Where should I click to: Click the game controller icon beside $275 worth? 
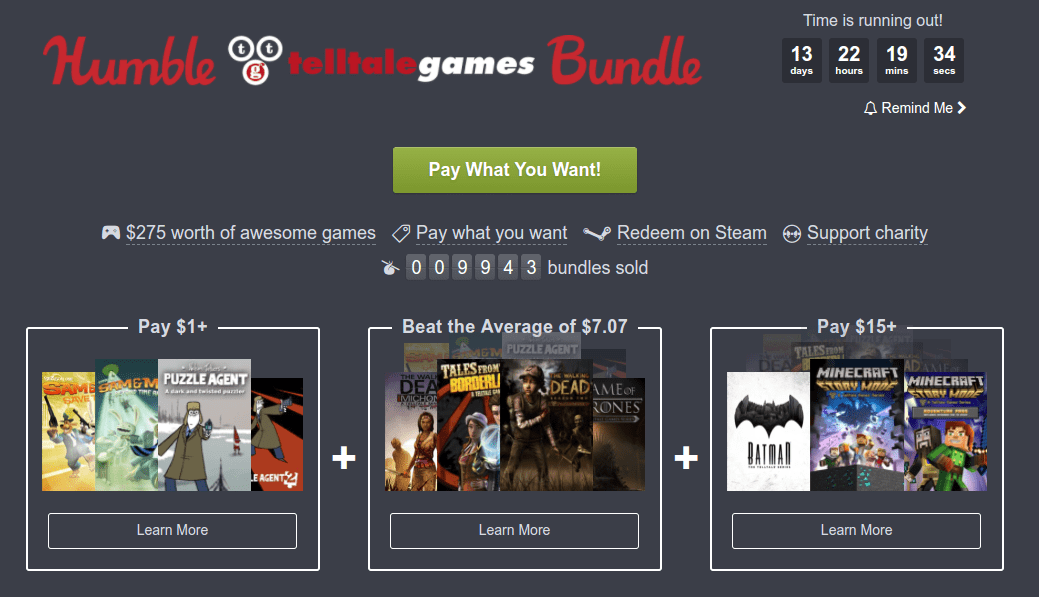point(111,233)
